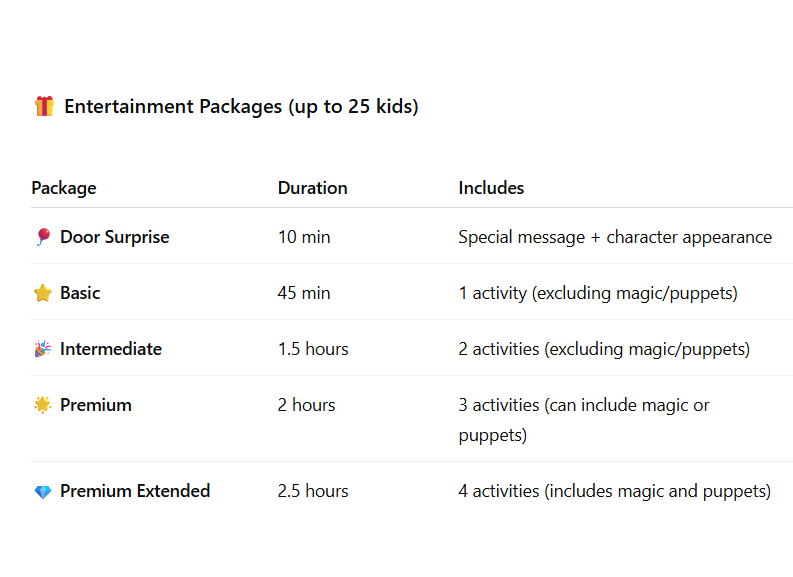Screen dimensions: 793x577
Task: Click the blue diamond icon beside Premium Extended
Action: coord(43,492)
